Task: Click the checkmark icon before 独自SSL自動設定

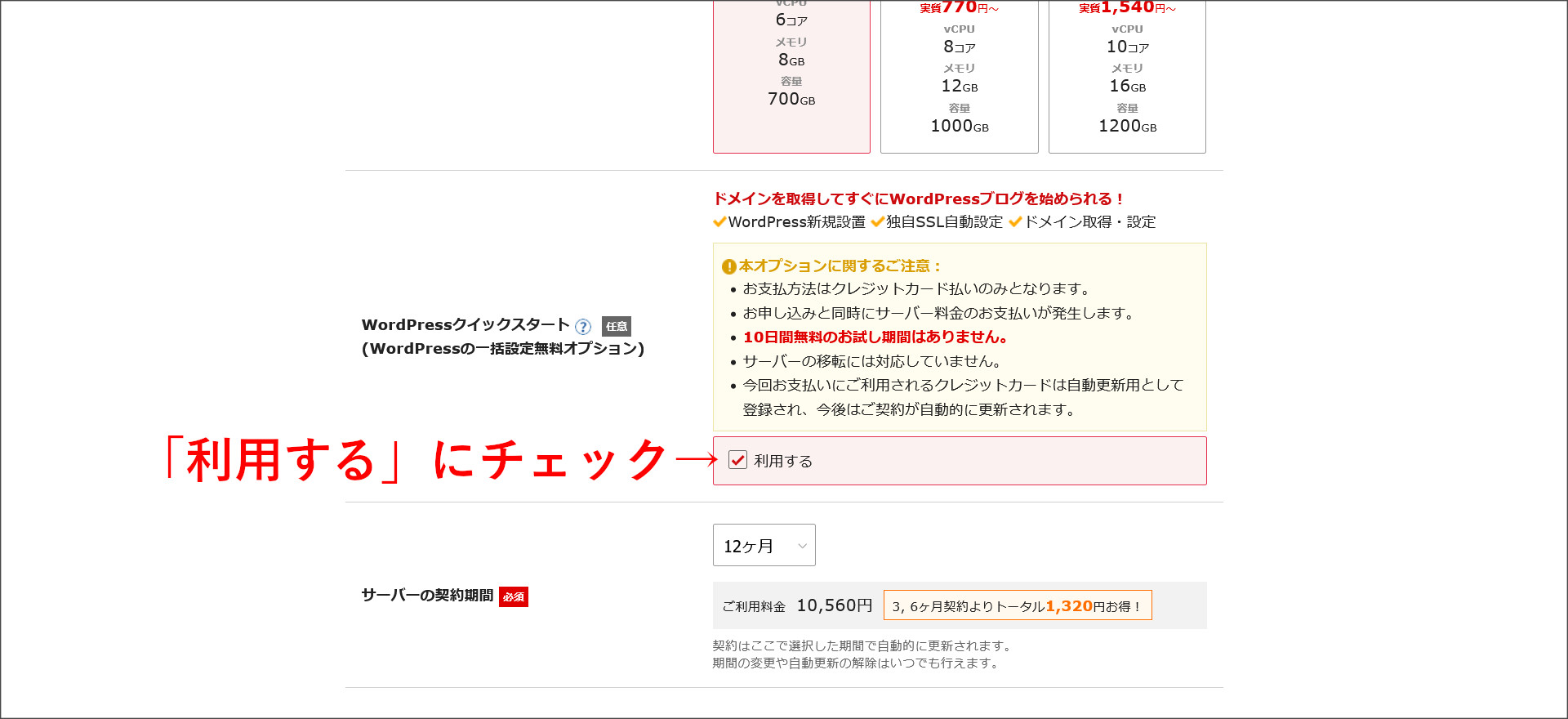Action: point(877,222)
